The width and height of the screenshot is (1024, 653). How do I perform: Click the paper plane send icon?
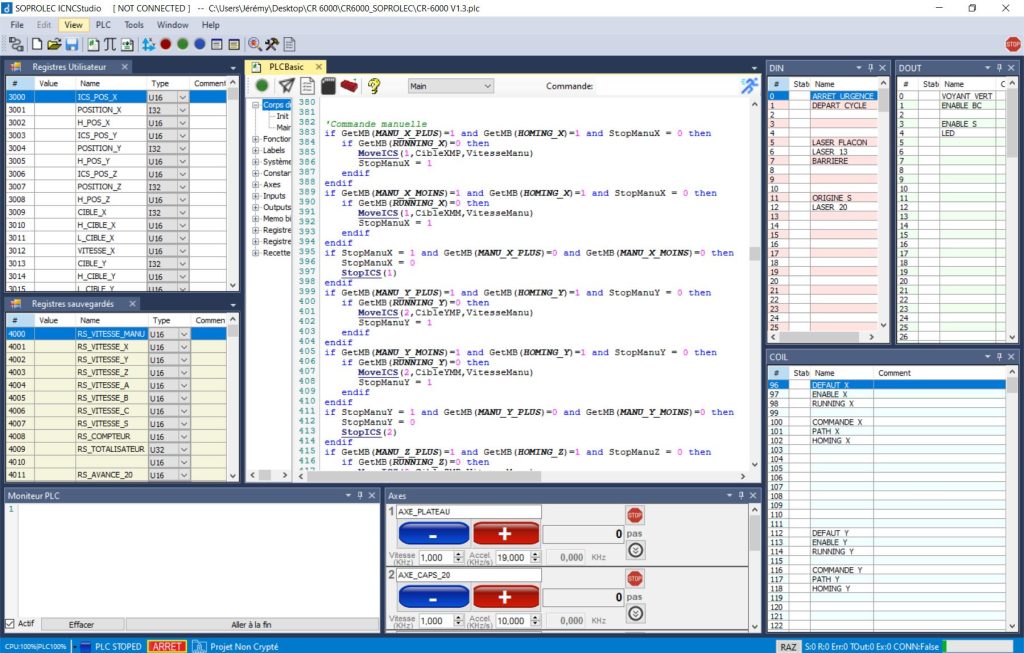click(x=286, y=86)
